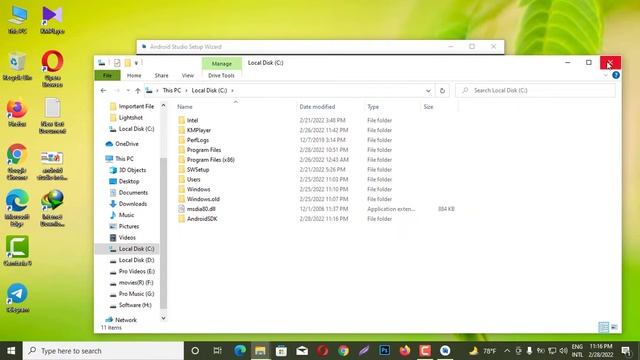Click New Folder icon in quick access toolbar
Screen dimensions: 640x360
coord(128,63)
